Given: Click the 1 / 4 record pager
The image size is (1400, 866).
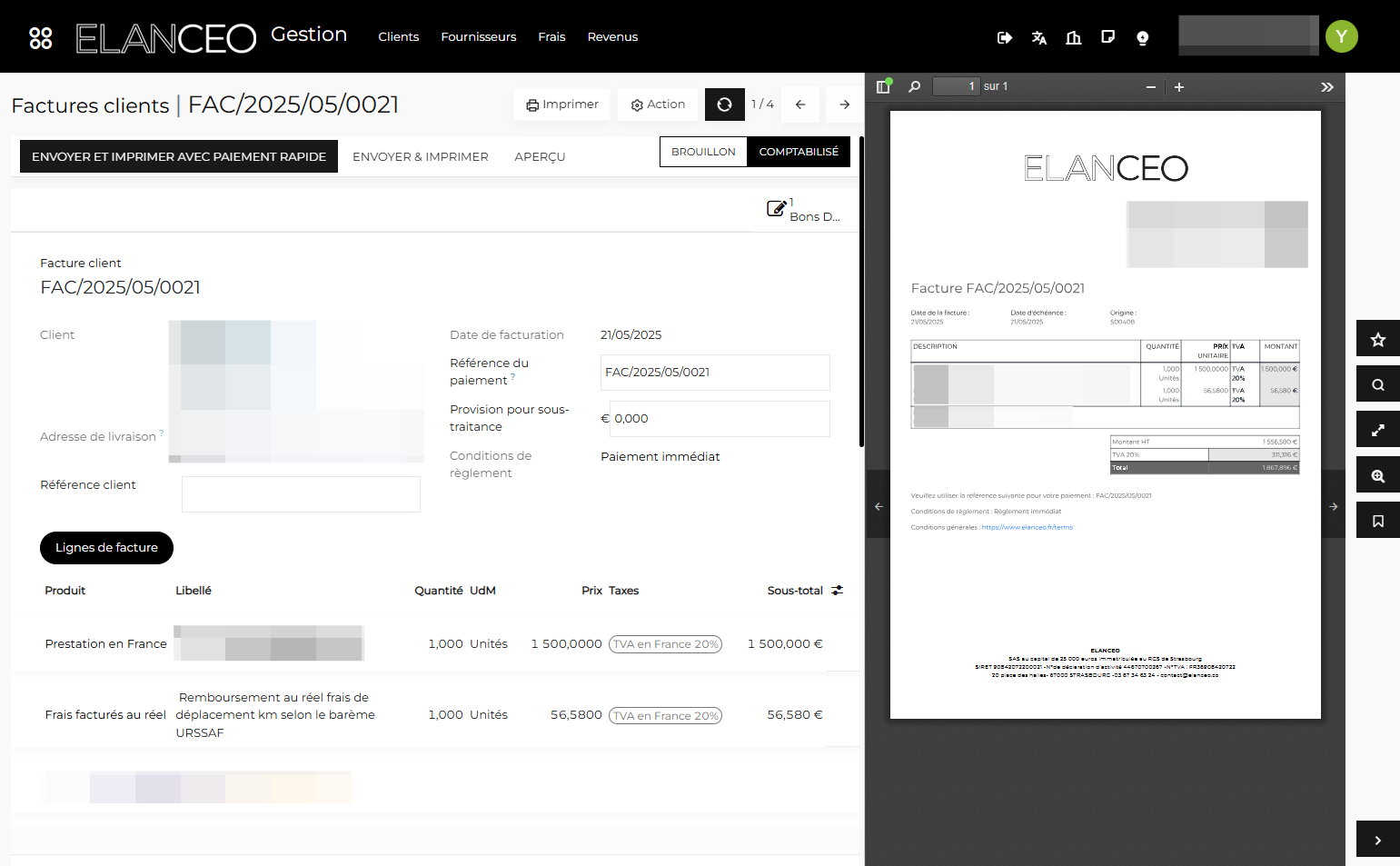Looking at the screenshot, I should [762, 105].
